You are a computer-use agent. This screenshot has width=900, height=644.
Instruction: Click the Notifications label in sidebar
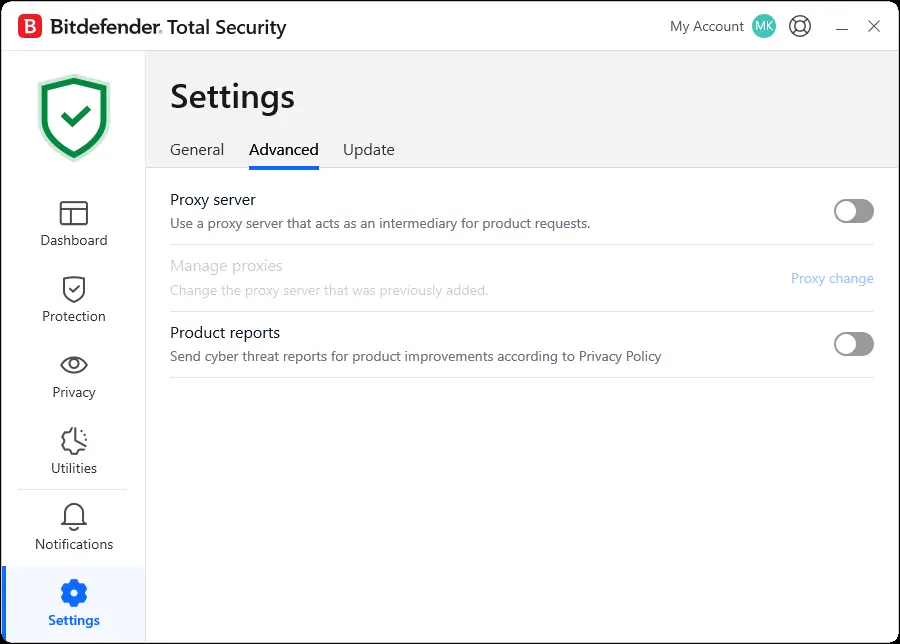pyautogui.click(x=73, y=544)
